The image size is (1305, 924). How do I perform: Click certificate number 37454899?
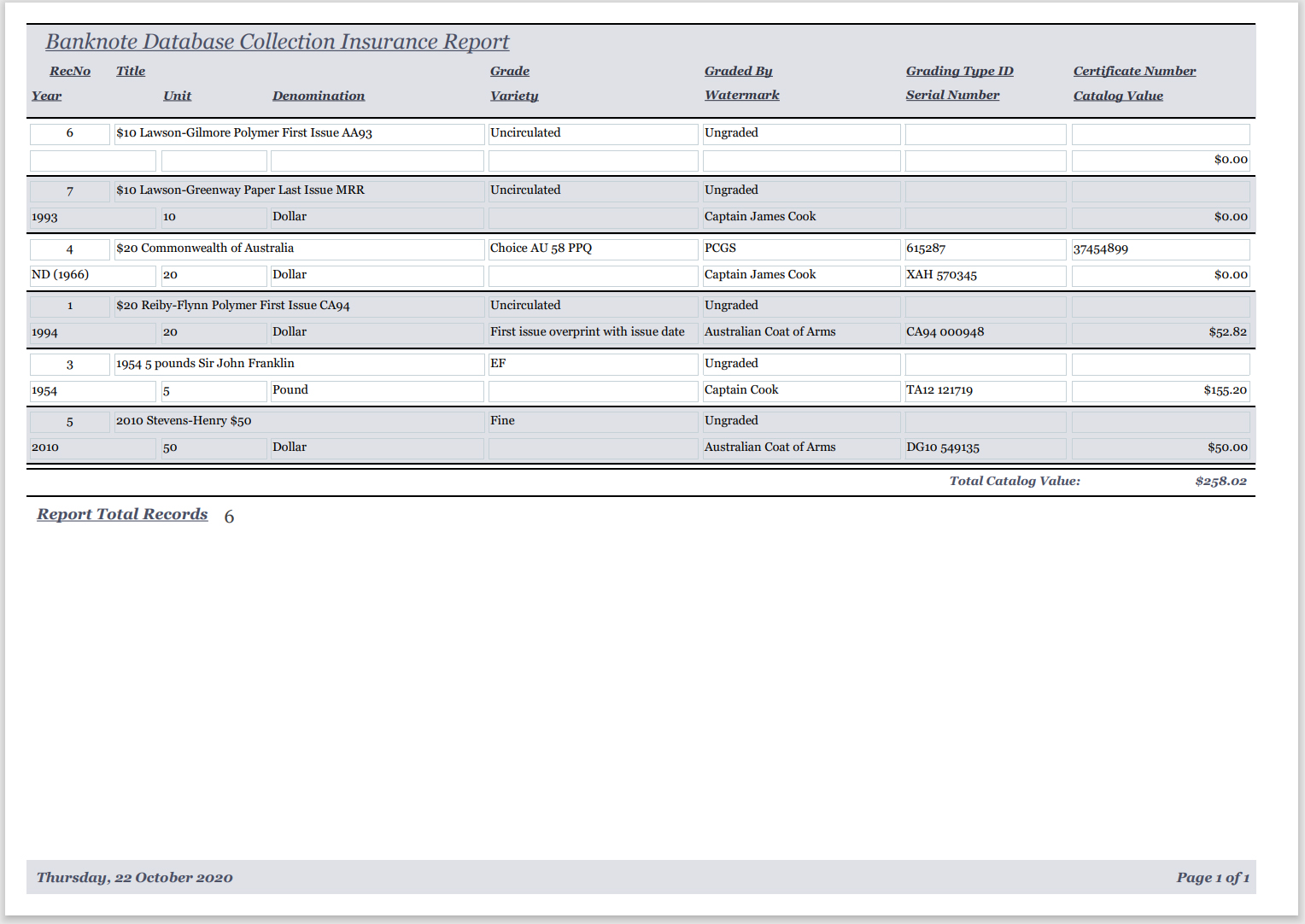point(1161,249)
